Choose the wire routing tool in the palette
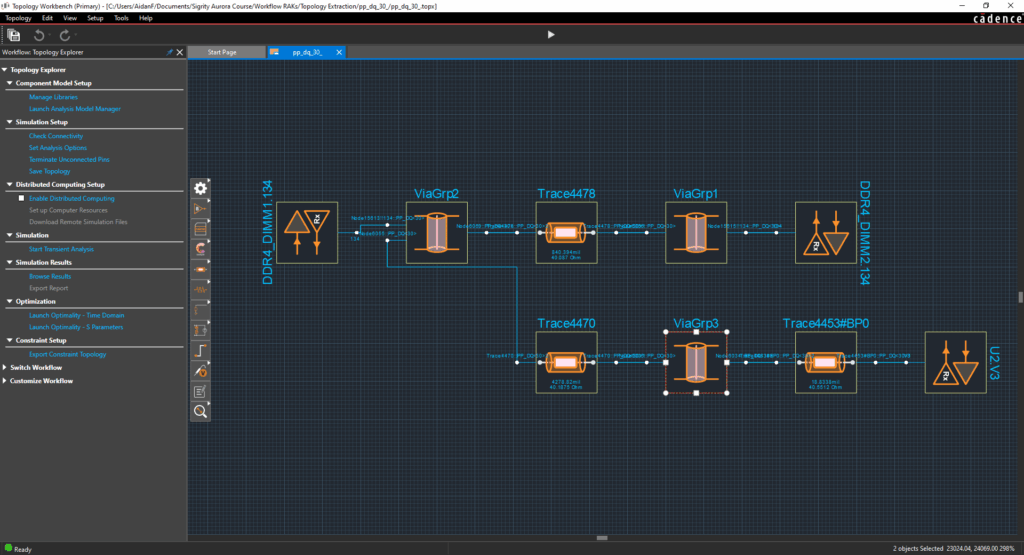Image resolution: width=1024 pixels, height=555 pixels. pos(200,351)
